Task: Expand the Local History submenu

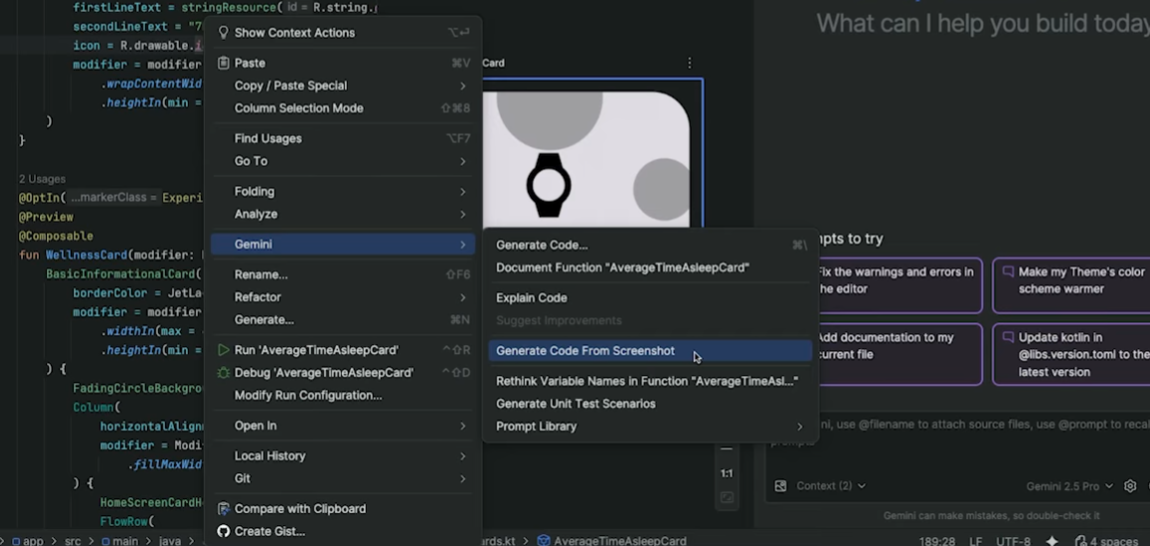Action: pyautogui.click(x=343, y=456)
